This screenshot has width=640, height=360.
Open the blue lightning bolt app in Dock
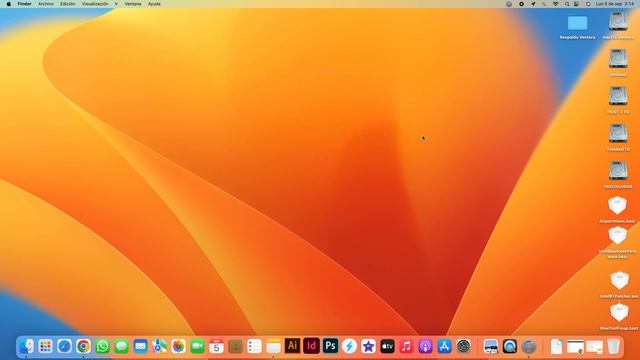point(349,346)
